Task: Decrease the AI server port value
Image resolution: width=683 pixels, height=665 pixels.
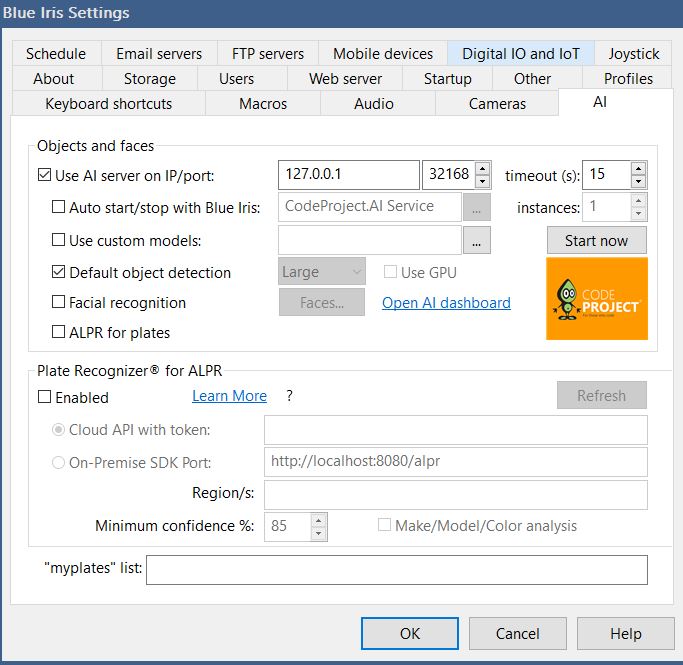Action: [x=483, y=181]
